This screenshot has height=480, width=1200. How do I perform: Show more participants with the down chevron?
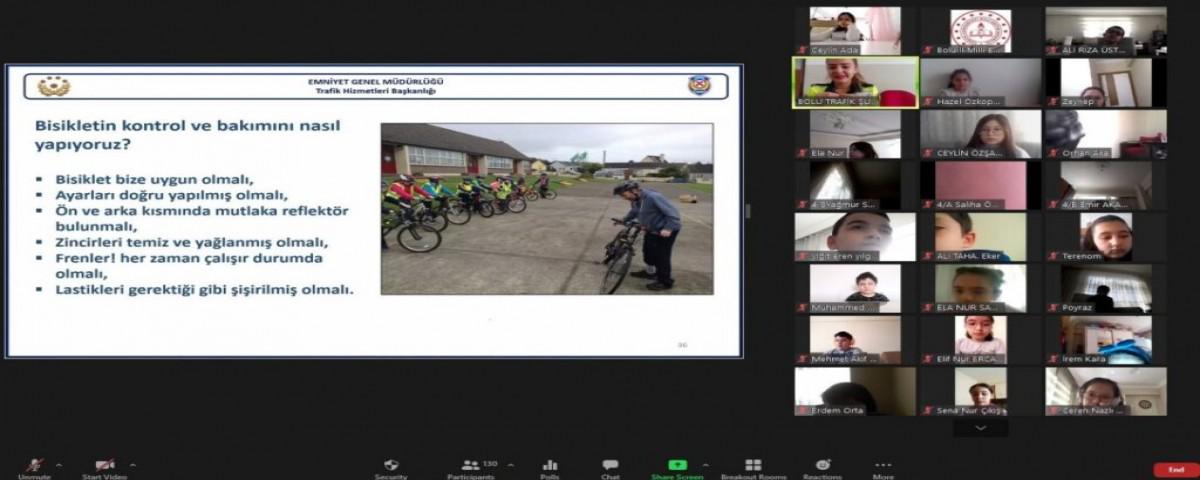click(x=980, y=427)
